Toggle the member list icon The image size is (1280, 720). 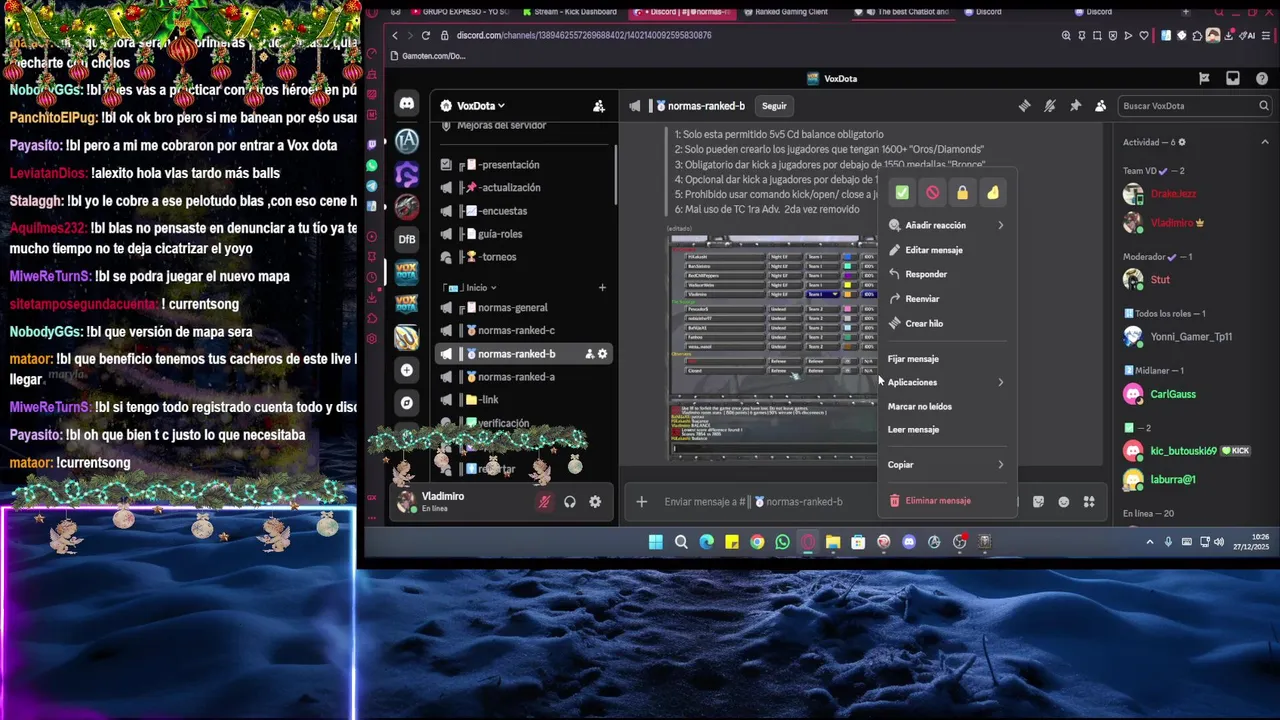1100,106
